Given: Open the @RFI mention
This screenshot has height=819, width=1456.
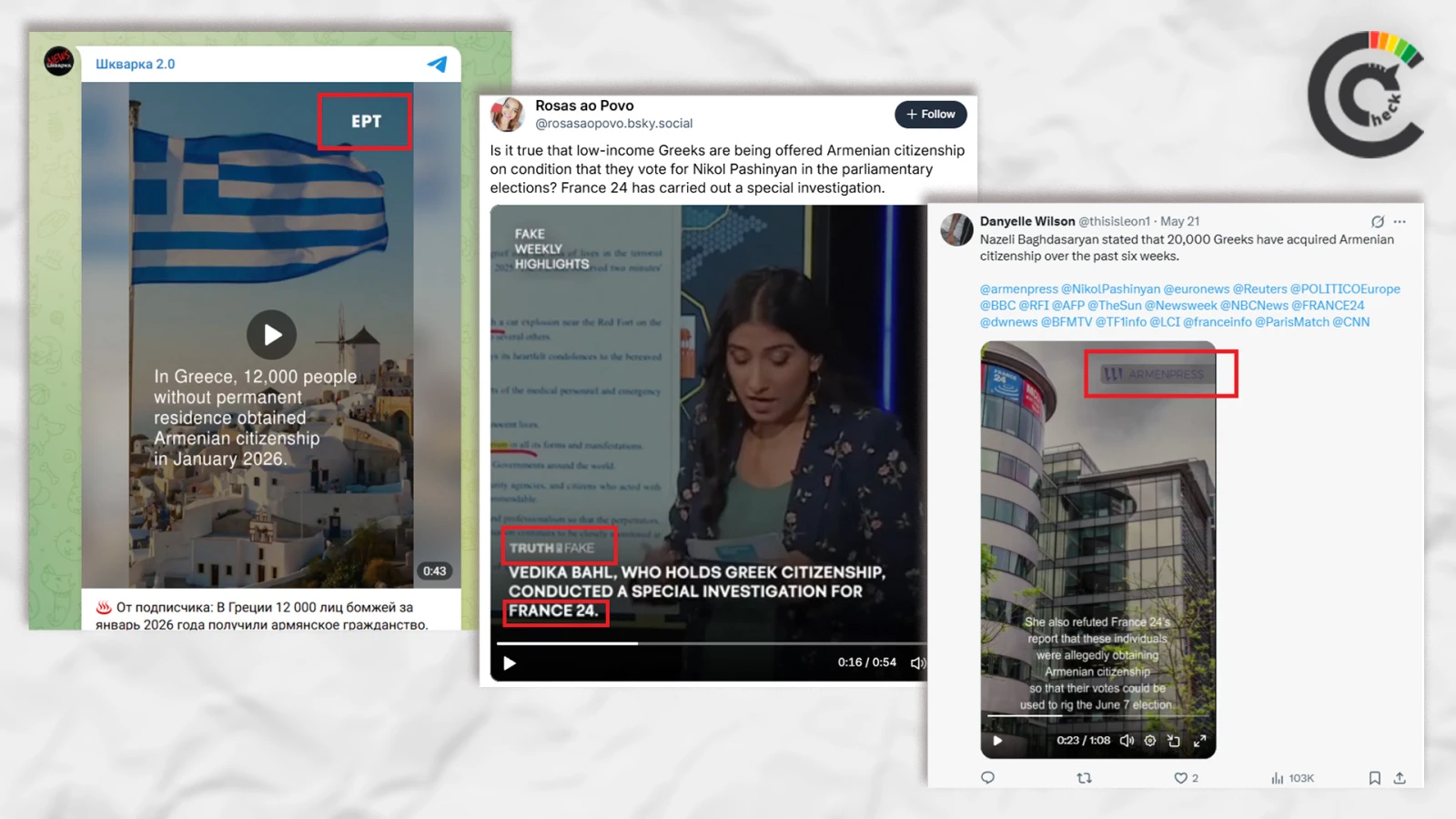Looking at the screenshot, I should pyautogui.click(x=1034, y=305).
